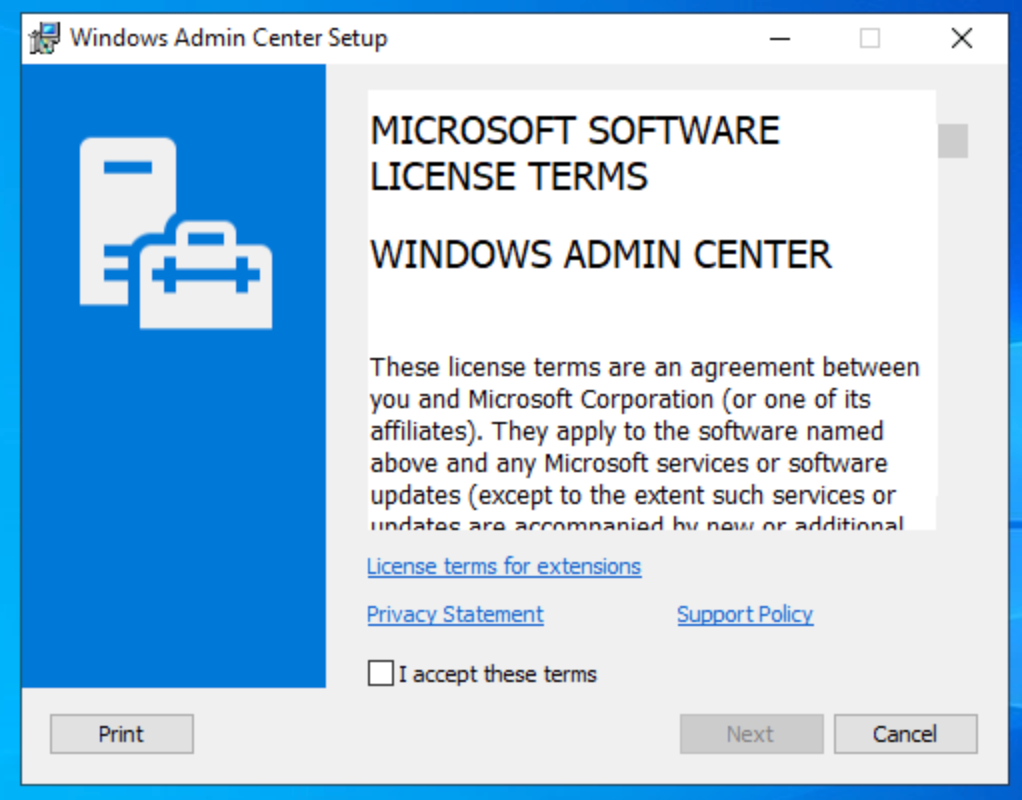Click the 'Windows Admin Center Setup' title text
The width and height of the screenshot is (1022, 800).
[228, 39]
